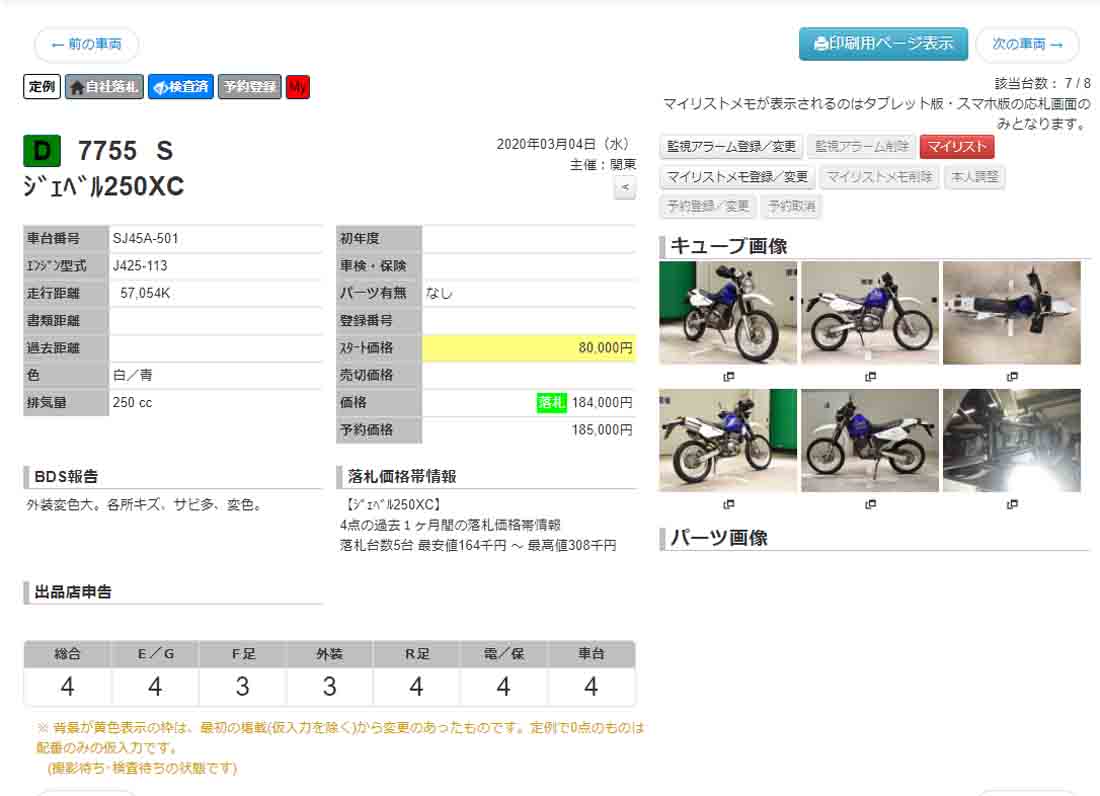Image resolution: width=1100 pixels, height=796 pixels.
Task: Click the 予約登録／変更 button
Action: click(708, 206)
